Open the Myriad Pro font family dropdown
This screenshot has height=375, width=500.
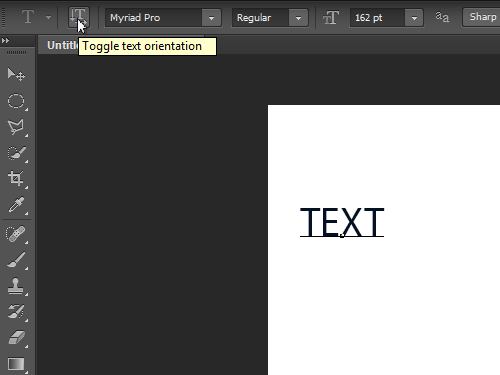point(211,18)
